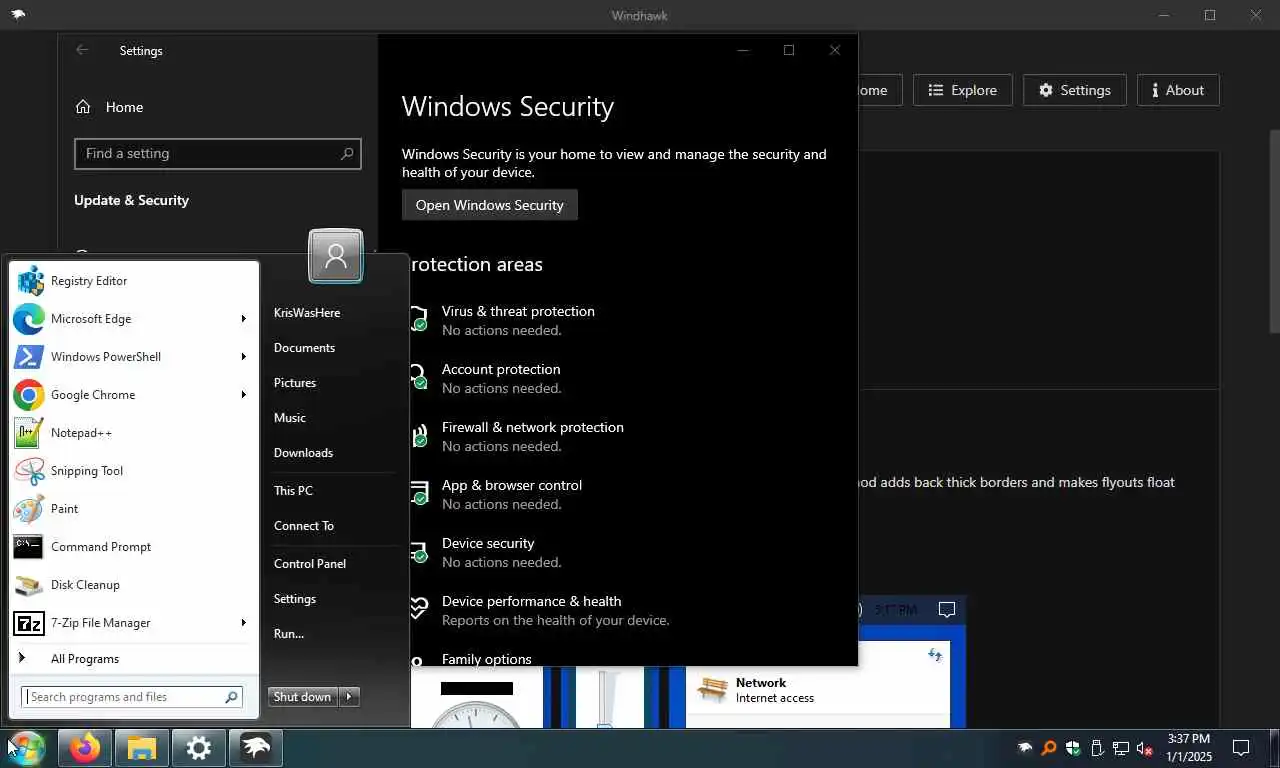This screenshot has width=1280, height=768.
Task: Click Open Windows Security button
Action: tap(490, 205)
